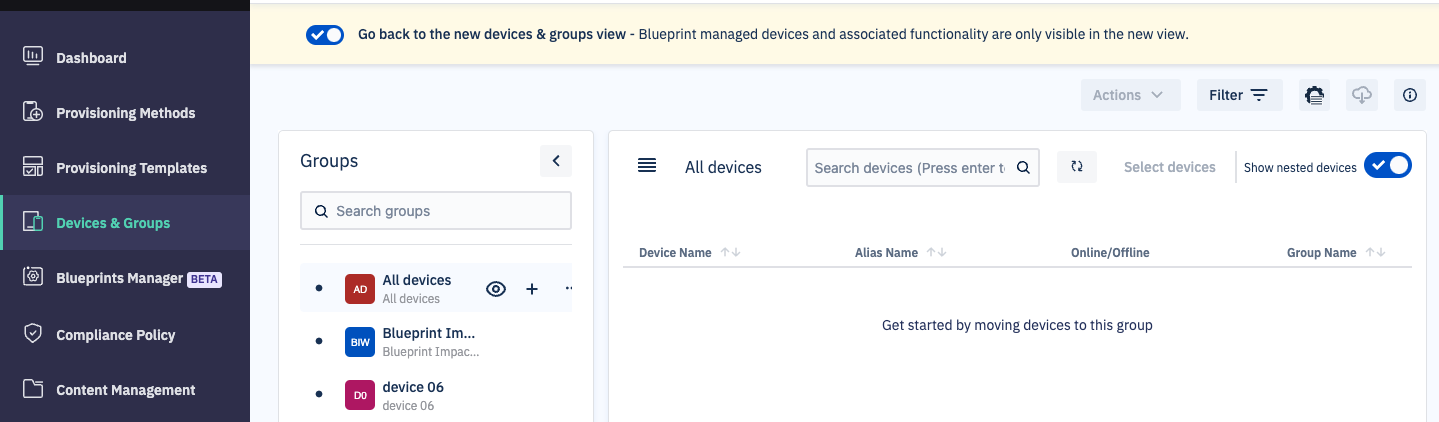Open the Actions dropdown
The width and height of the screenshot is (1439, 422).
tap(1130, 95)
